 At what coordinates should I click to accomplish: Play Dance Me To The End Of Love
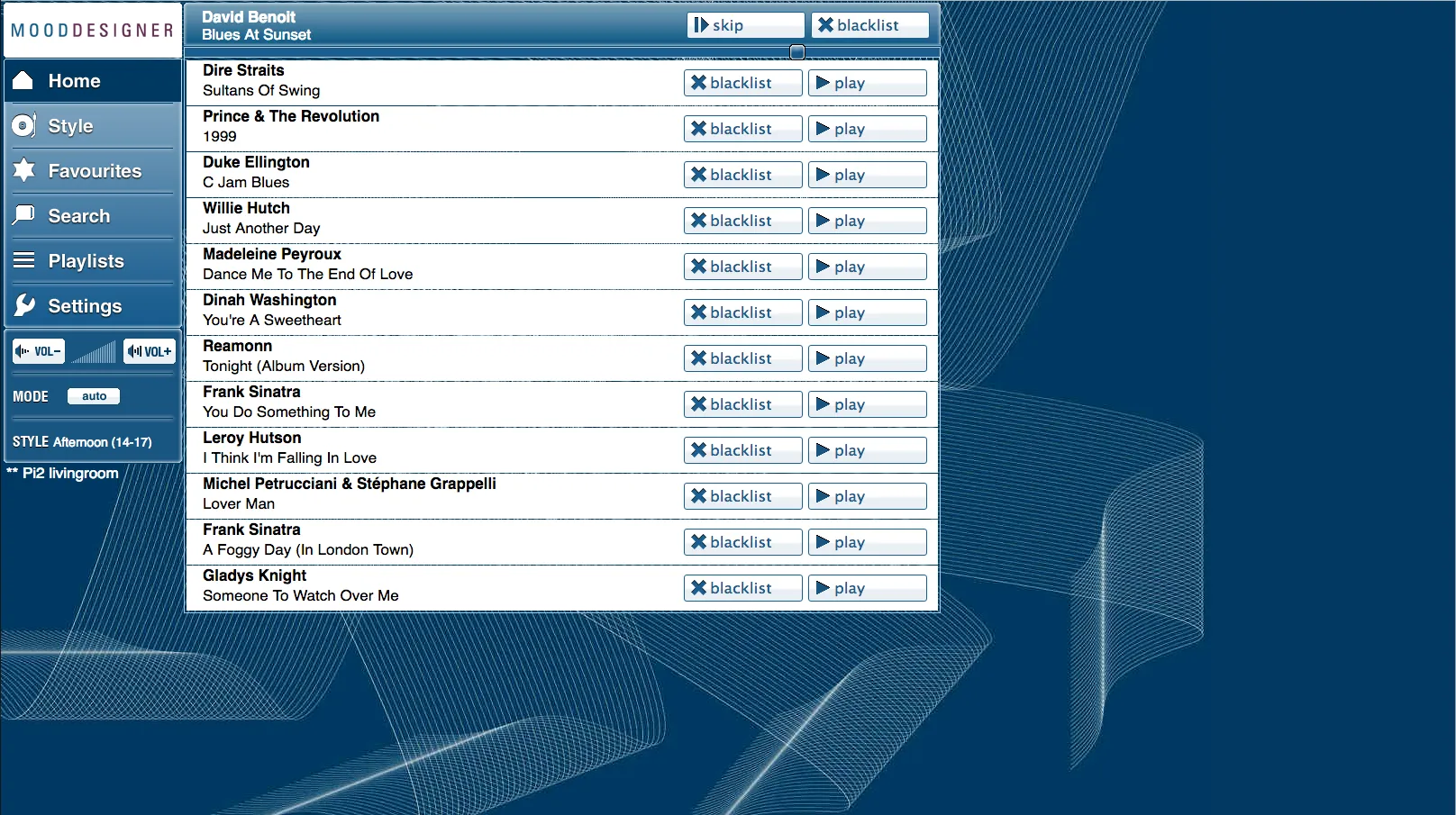pyautogui.click(x=868, y=267)
